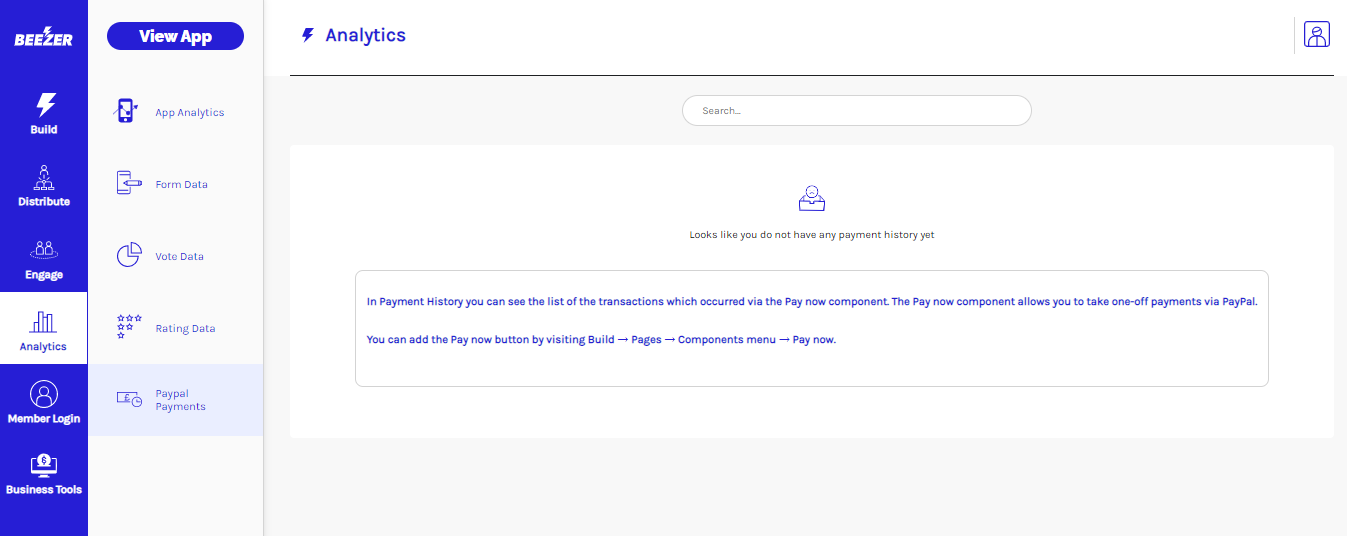Screen dimensions: 1347x536
Task: Open the Business Tools monitor icon
Action: [44, 465]
